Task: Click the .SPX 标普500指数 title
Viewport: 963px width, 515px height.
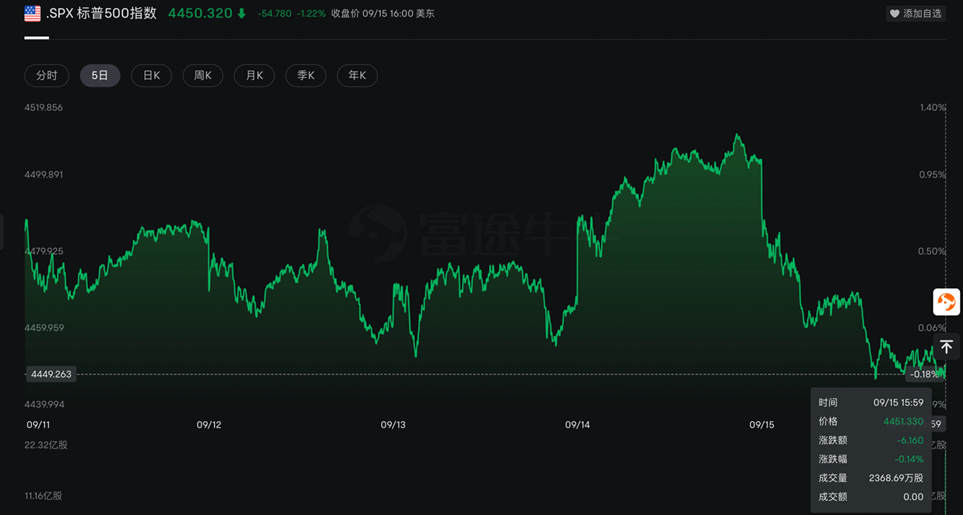Action: pyautogui.click(x=101, y=14)
